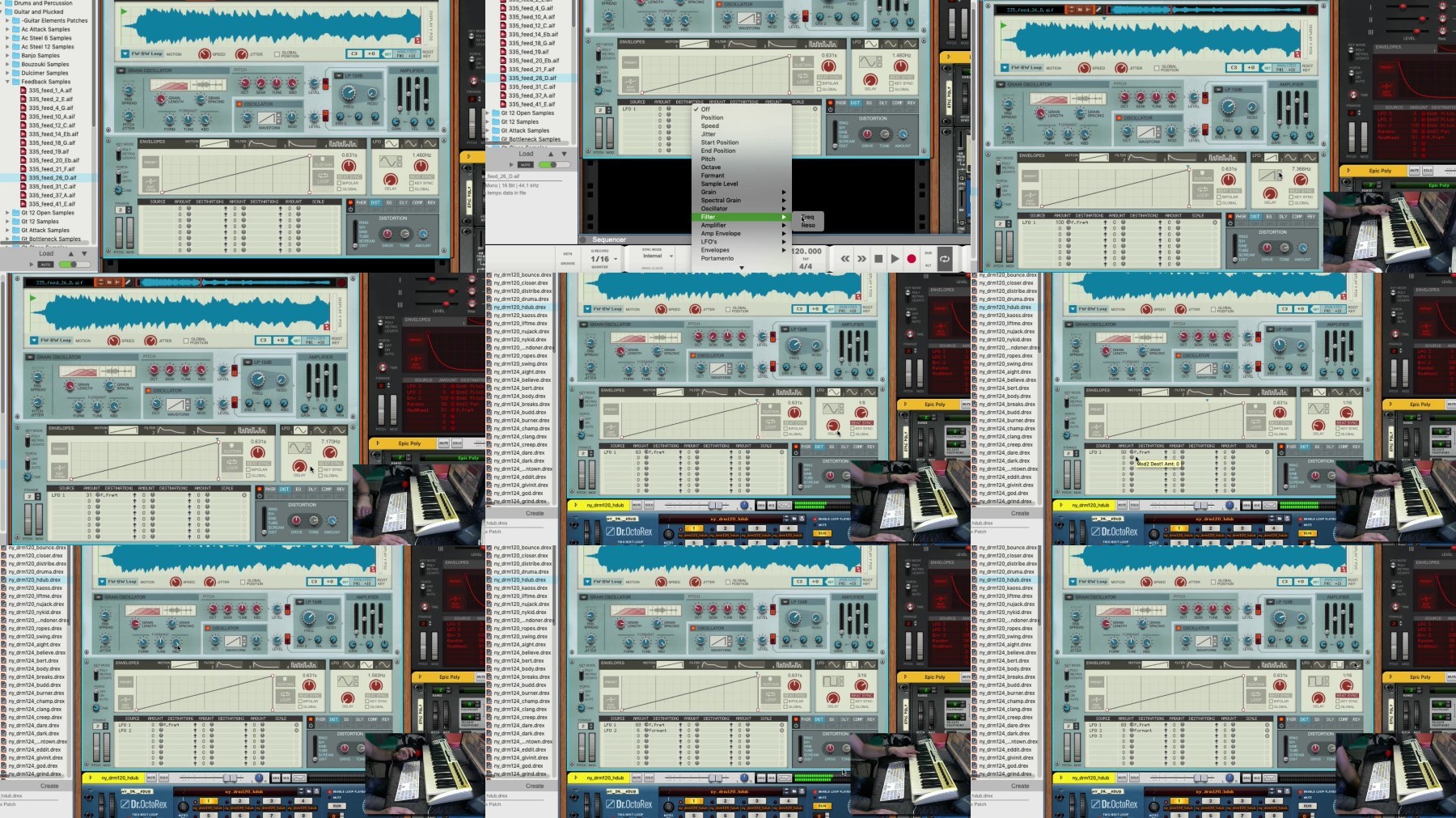Click the Guitar and Plucked folder icon
This screenshot has height=818, width=1456.
click(x=9, y=12)
